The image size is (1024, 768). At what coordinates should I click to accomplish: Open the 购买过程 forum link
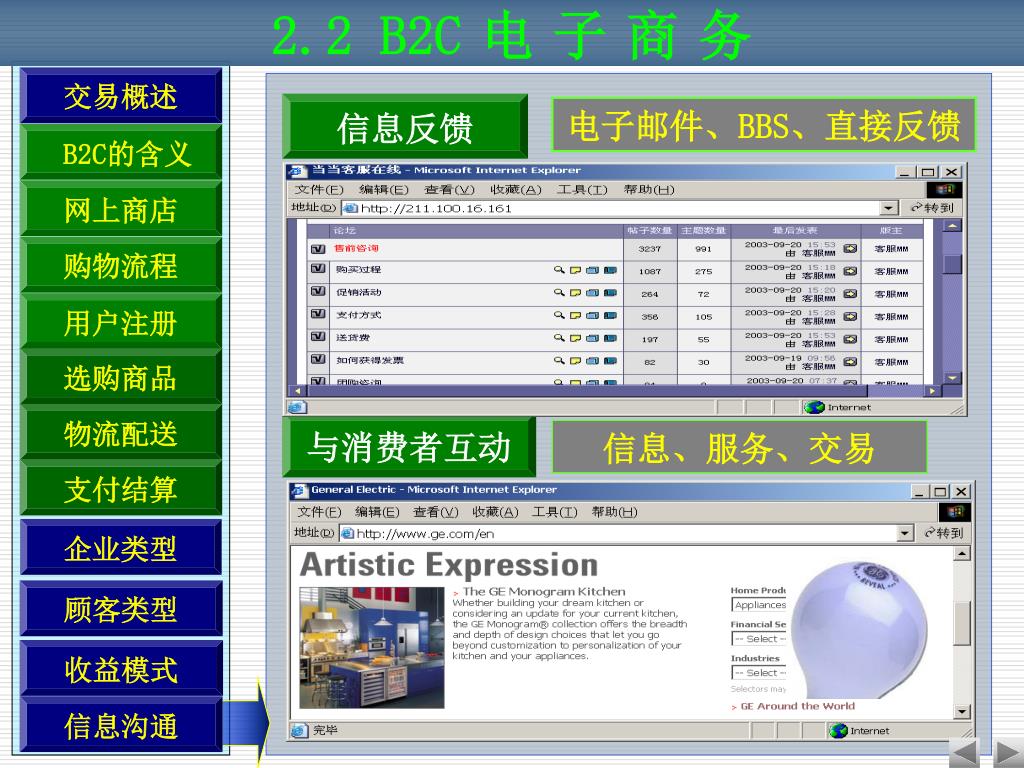coord(359,270)
